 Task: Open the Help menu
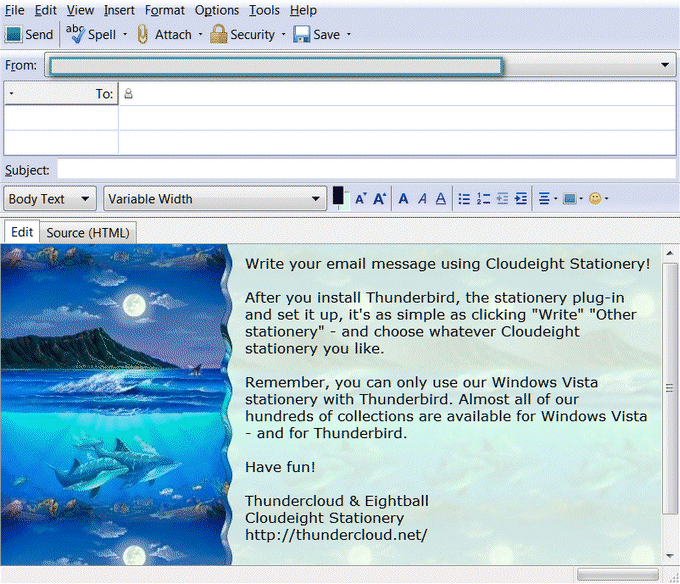click(303, 10)
